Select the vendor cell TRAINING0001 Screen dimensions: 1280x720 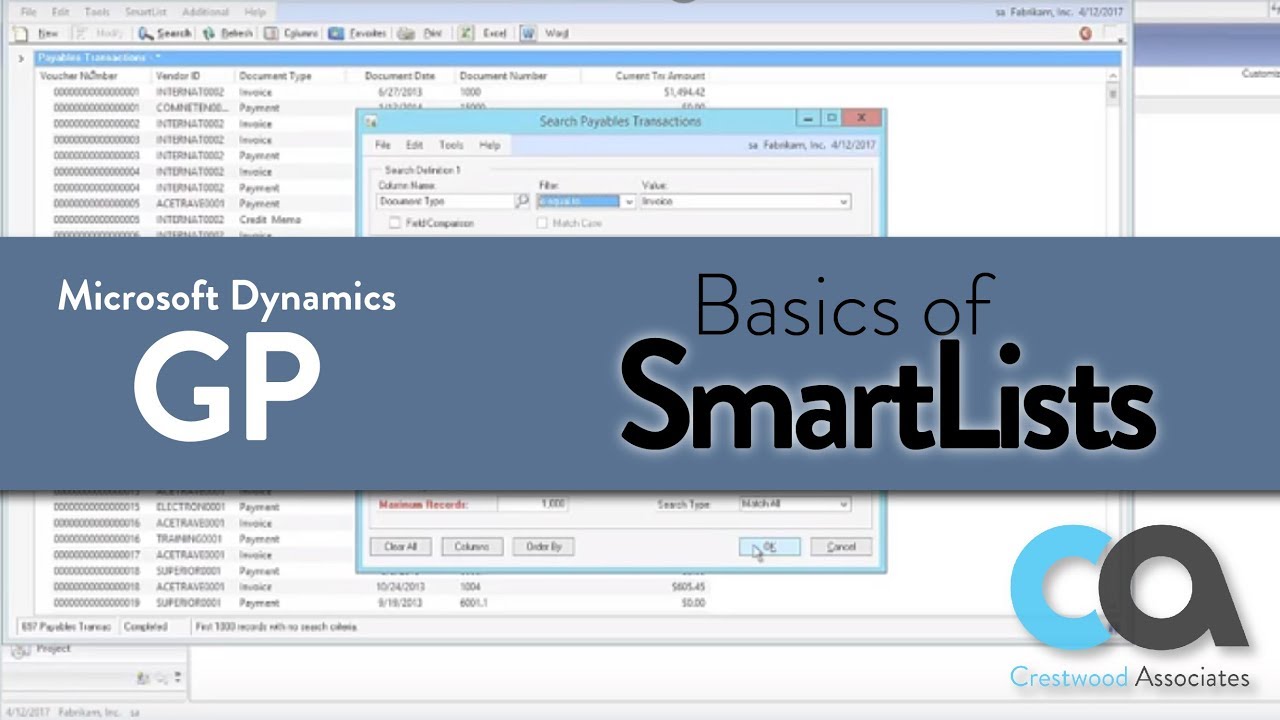(x=190, y=539)
